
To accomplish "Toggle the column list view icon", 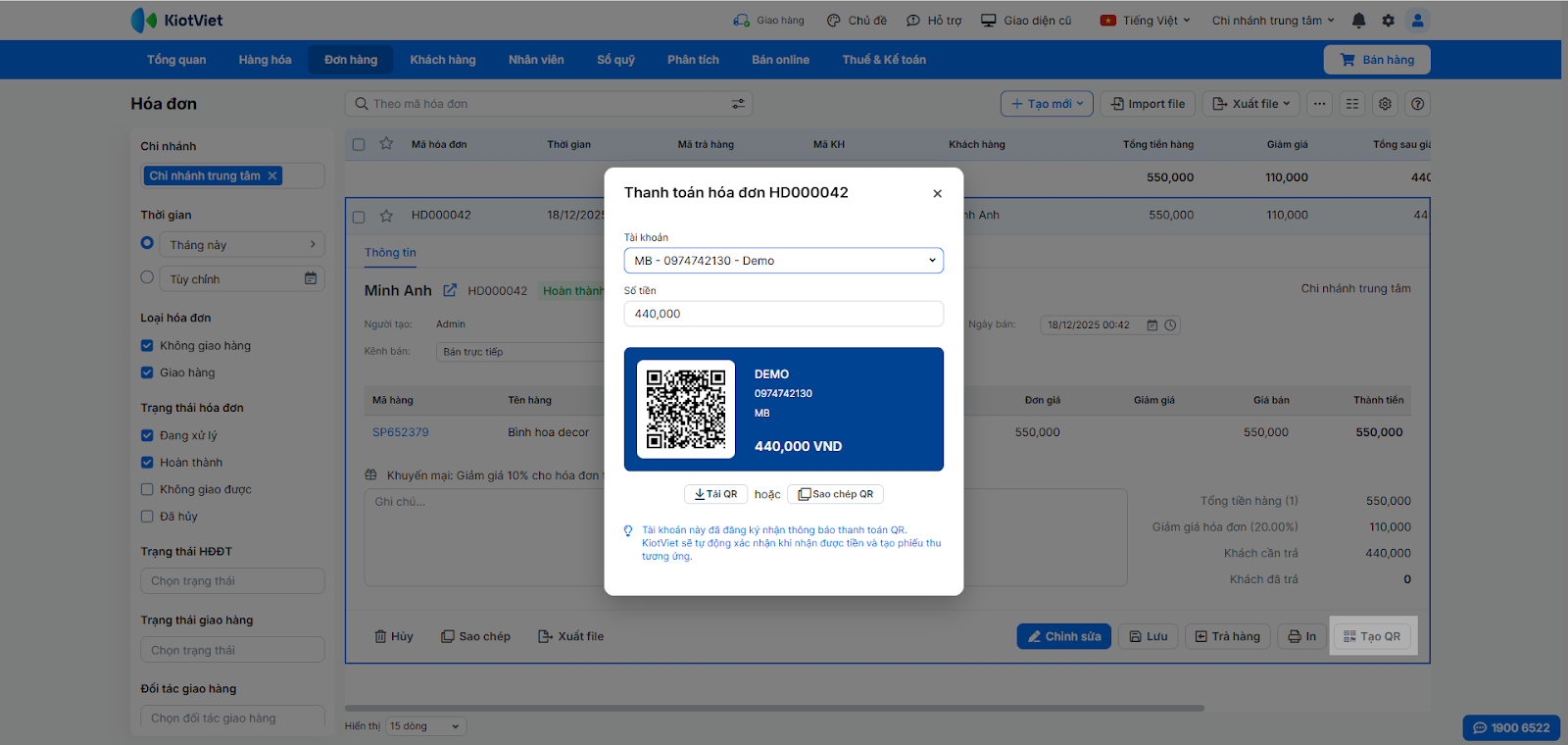I will 1352,104.
